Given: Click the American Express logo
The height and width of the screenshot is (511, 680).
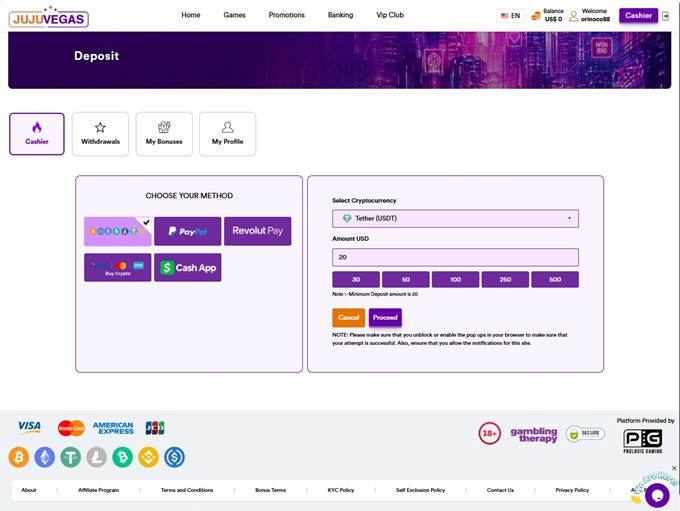Looking at the screenshot, I should click(x=113, y=428).
